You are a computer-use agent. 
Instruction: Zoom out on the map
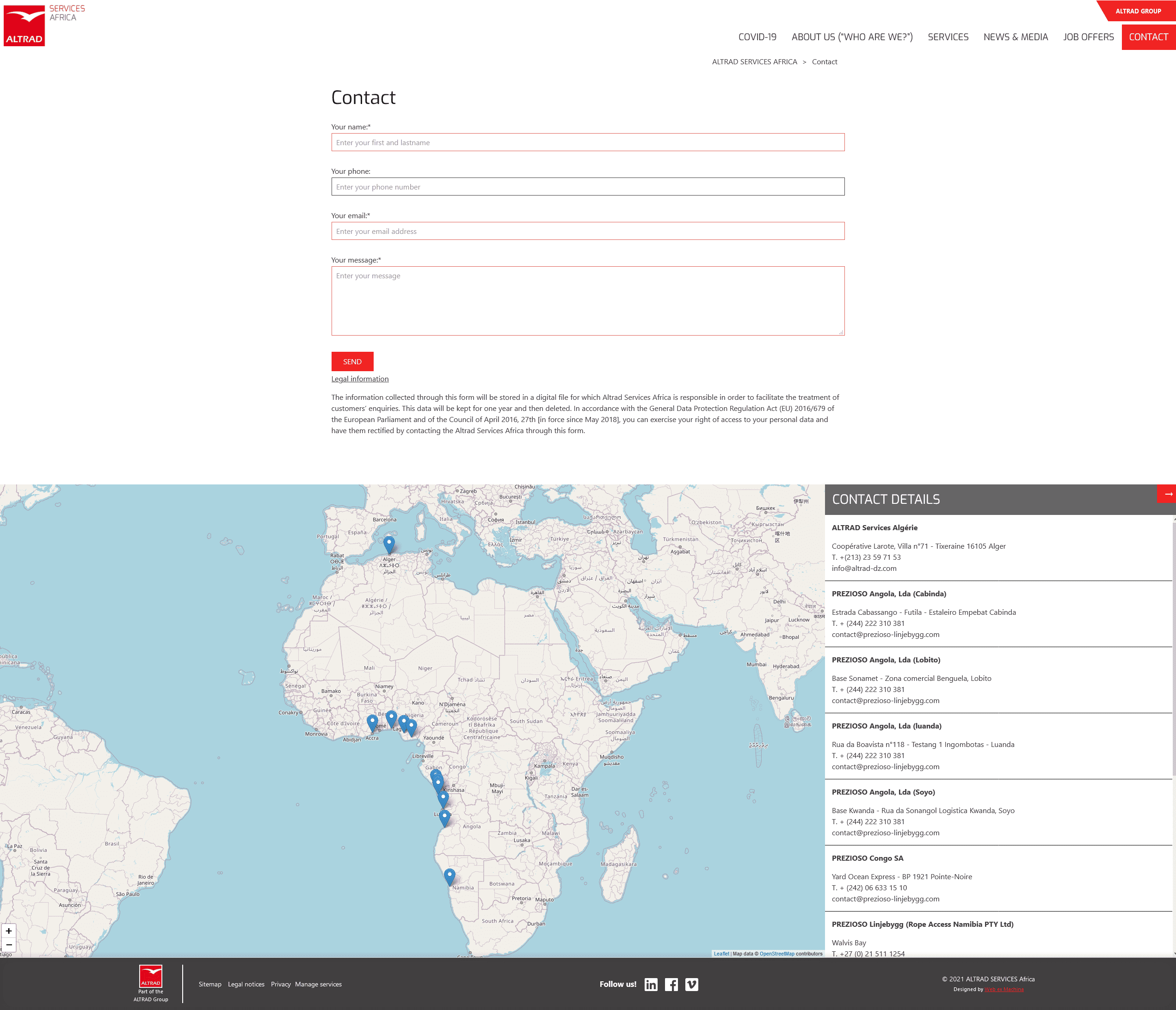coord(9,945)
